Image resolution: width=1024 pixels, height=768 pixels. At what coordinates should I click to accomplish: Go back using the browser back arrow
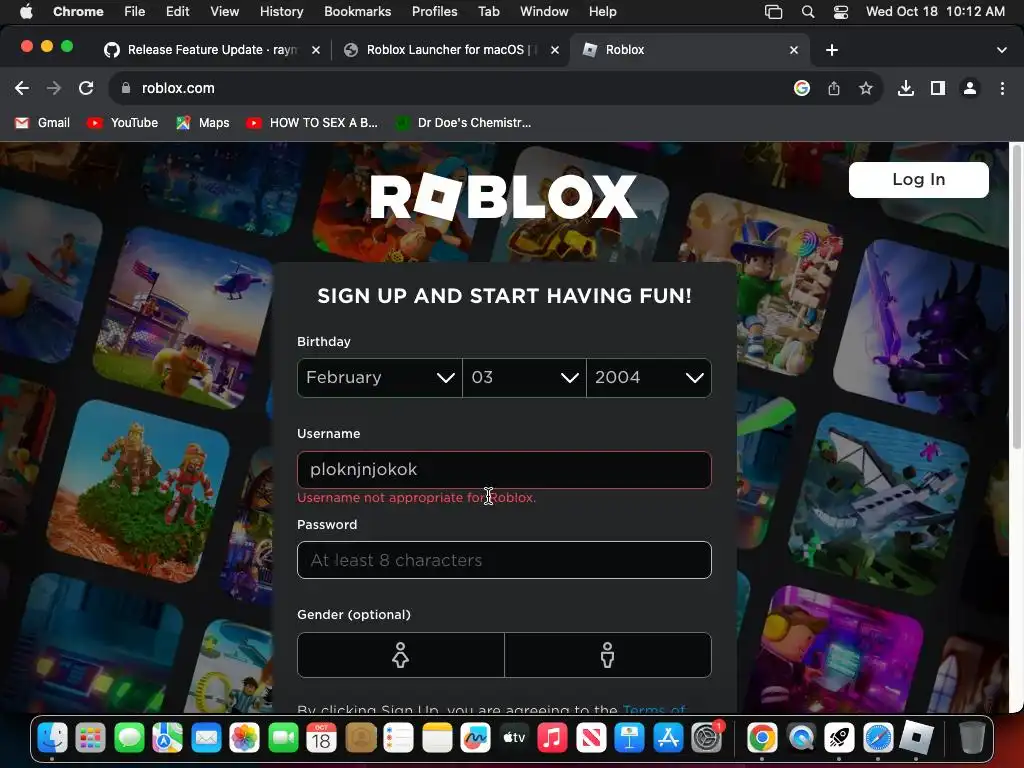[x=22, y=88]
